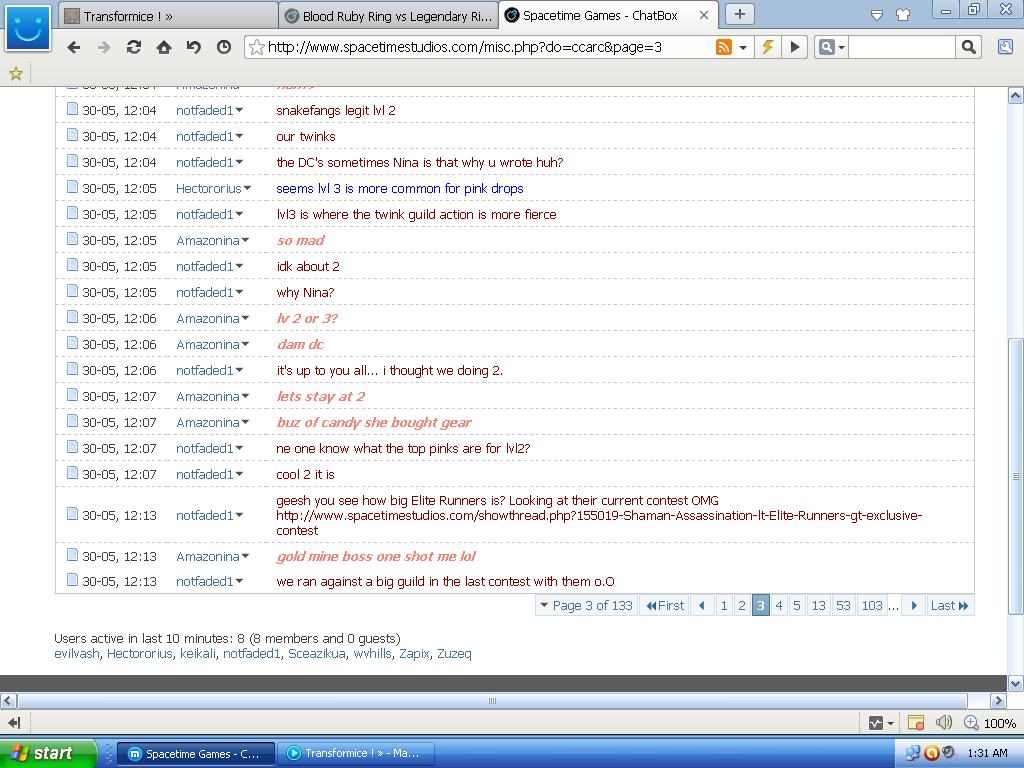The height and width of the screenshot is (768, 1024).
Task: Go to page 13 in pagination
Action: (x=818, y=605)
